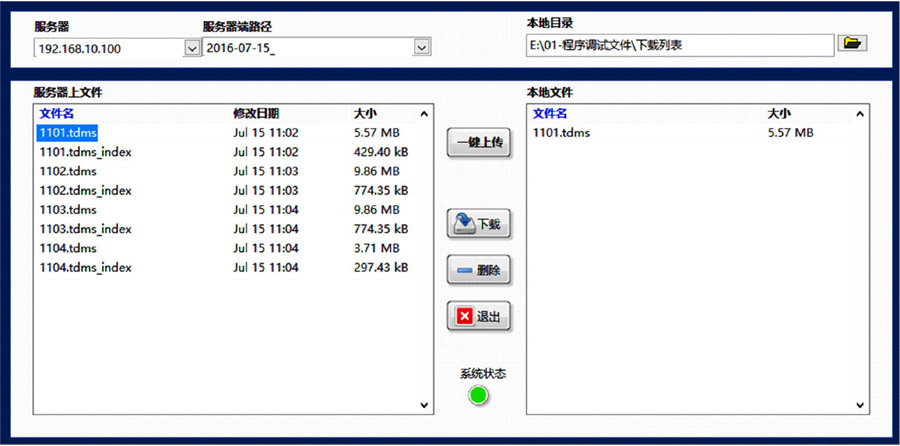Select 1104.tdms in server file list
Image resolution: width=900 pixels, height=446 pixels.
click(x=68, y=249)
